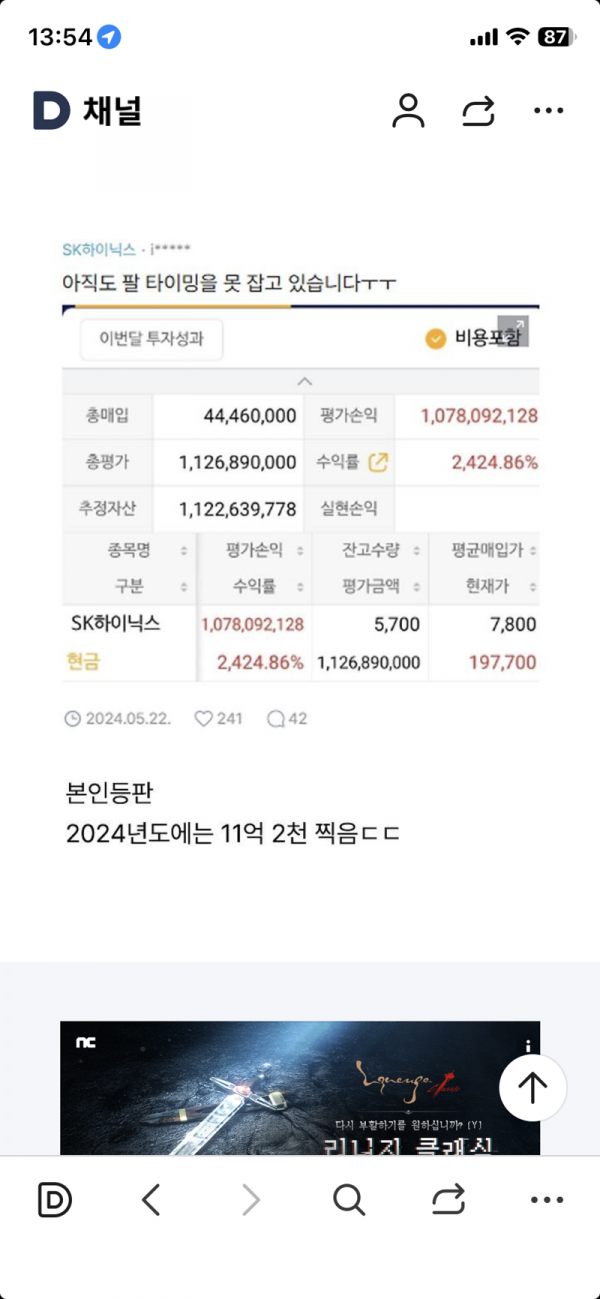Open bottom bar more options menu
Screen dimensions: 600x1299
coord(547,1199)
